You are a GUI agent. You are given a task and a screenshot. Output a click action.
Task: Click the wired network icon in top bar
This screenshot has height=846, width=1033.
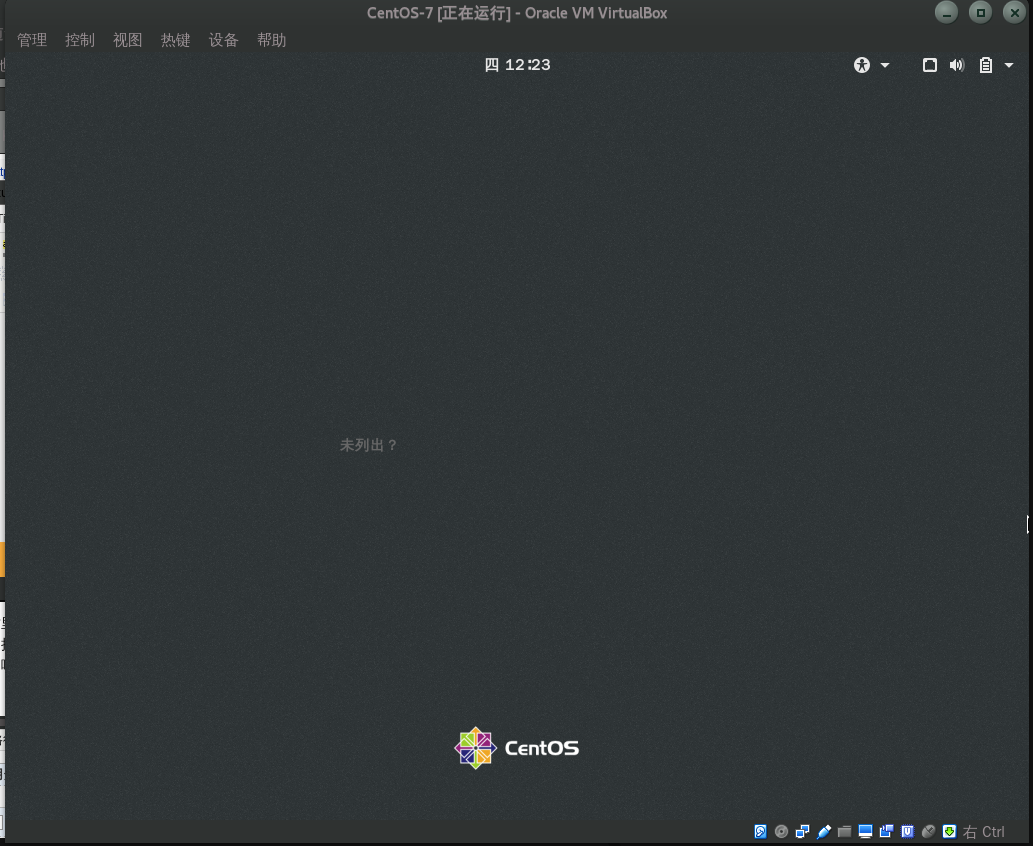[930, 65]
